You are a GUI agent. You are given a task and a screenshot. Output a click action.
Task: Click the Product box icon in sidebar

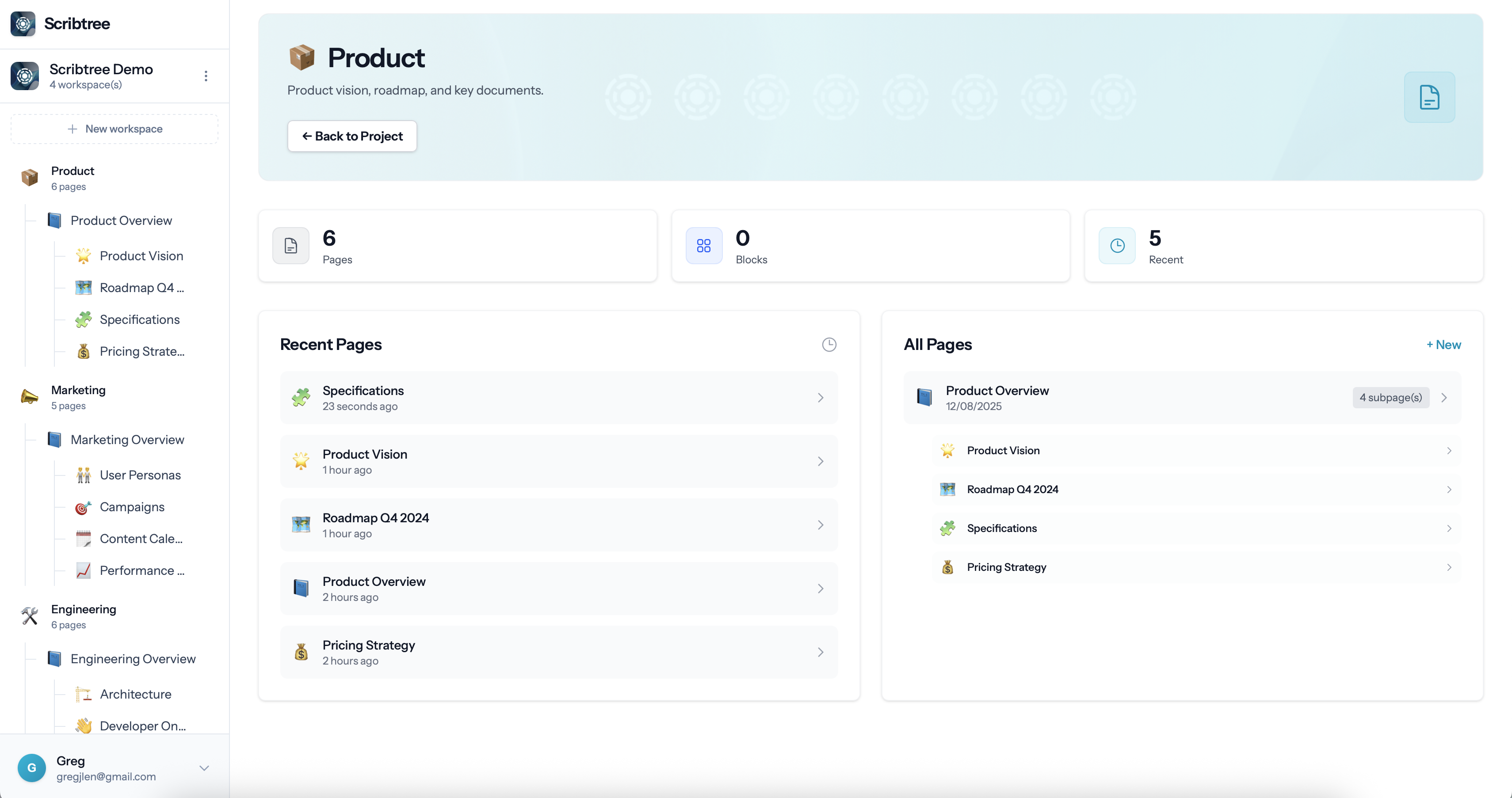point(29,177)
